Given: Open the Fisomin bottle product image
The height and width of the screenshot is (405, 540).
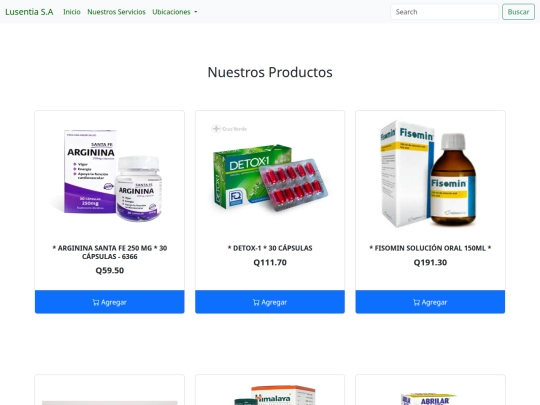Looking at the screenshot, I should [x=430, y=174].
